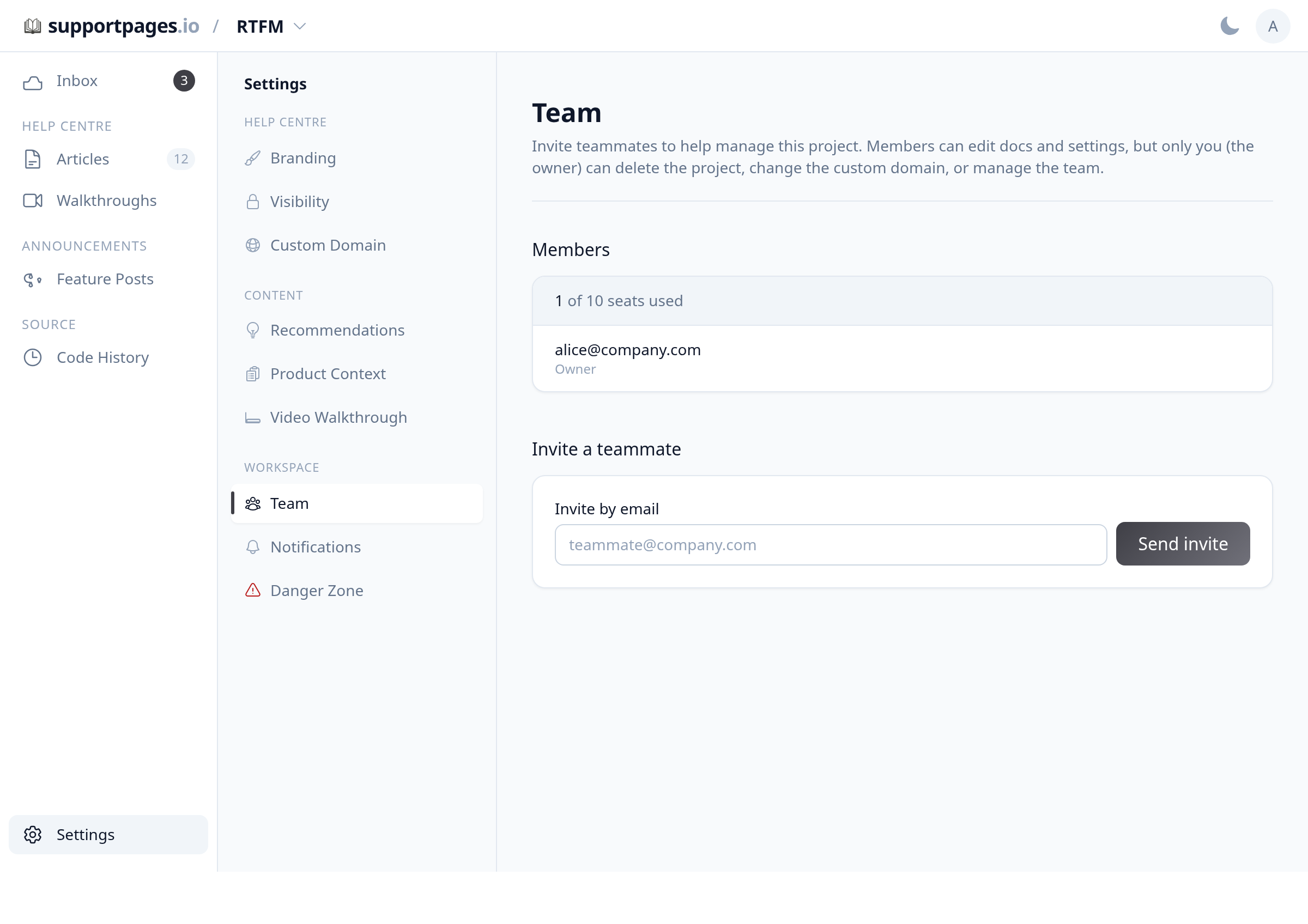Click the Inbox unread badge showing 3
1308x924 pixels.
(x=184, y=81)
